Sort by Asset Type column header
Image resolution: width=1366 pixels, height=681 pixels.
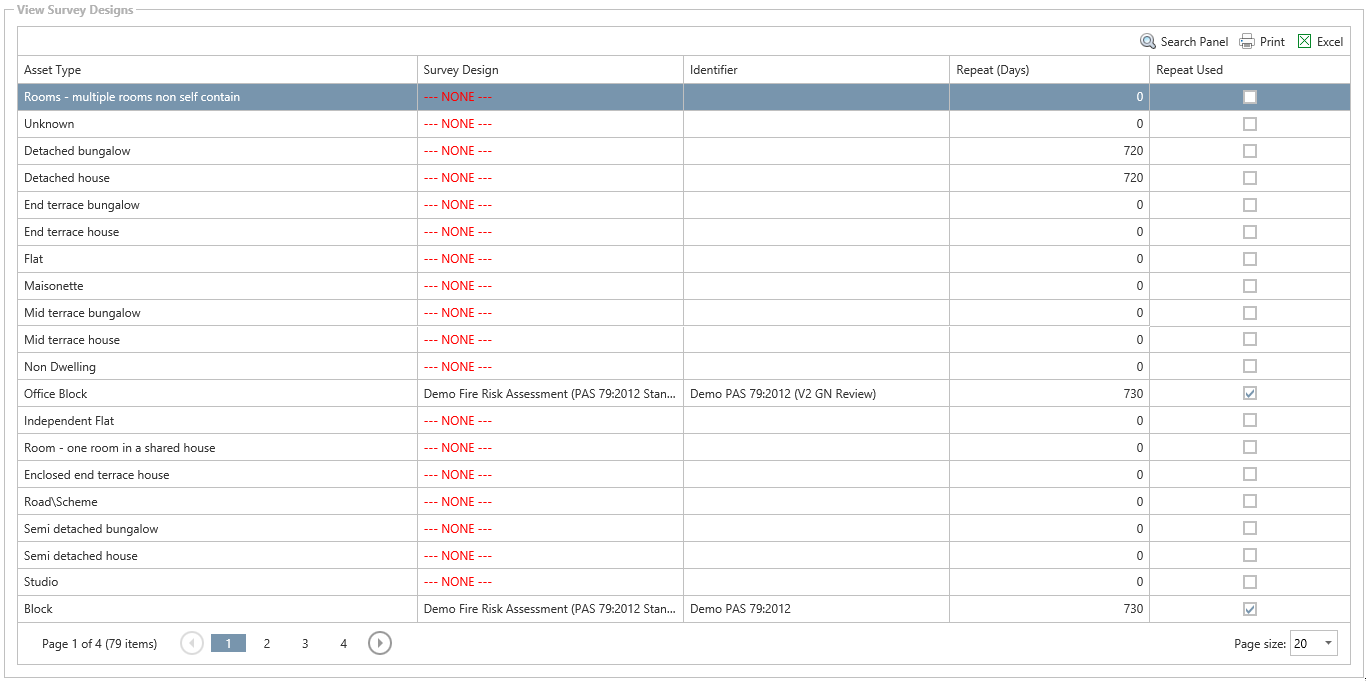tap(53, 70)
